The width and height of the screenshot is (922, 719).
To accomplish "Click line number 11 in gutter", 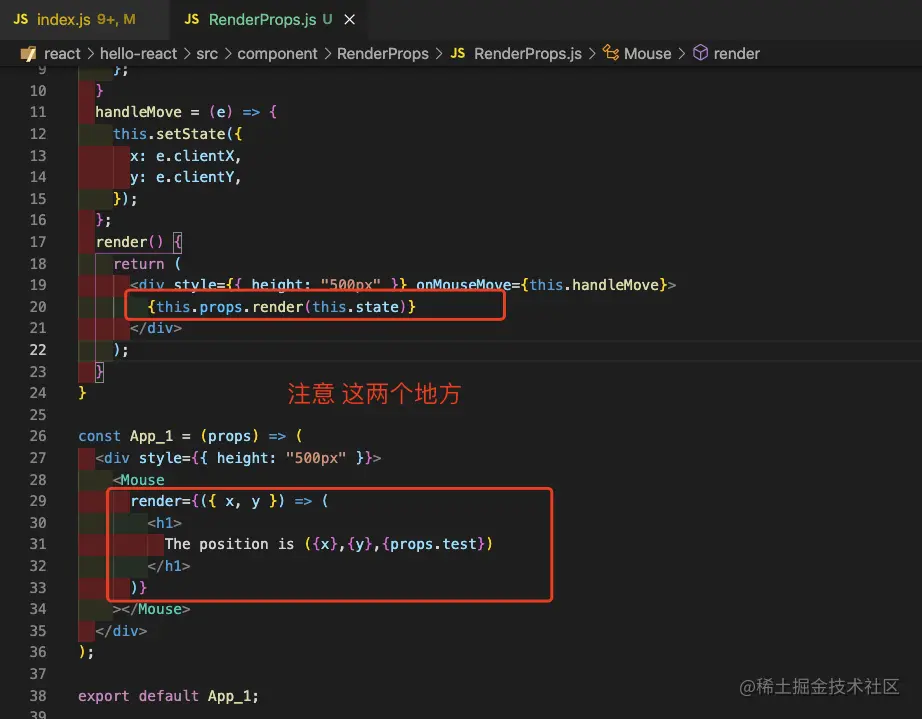I will pos(38,112).
